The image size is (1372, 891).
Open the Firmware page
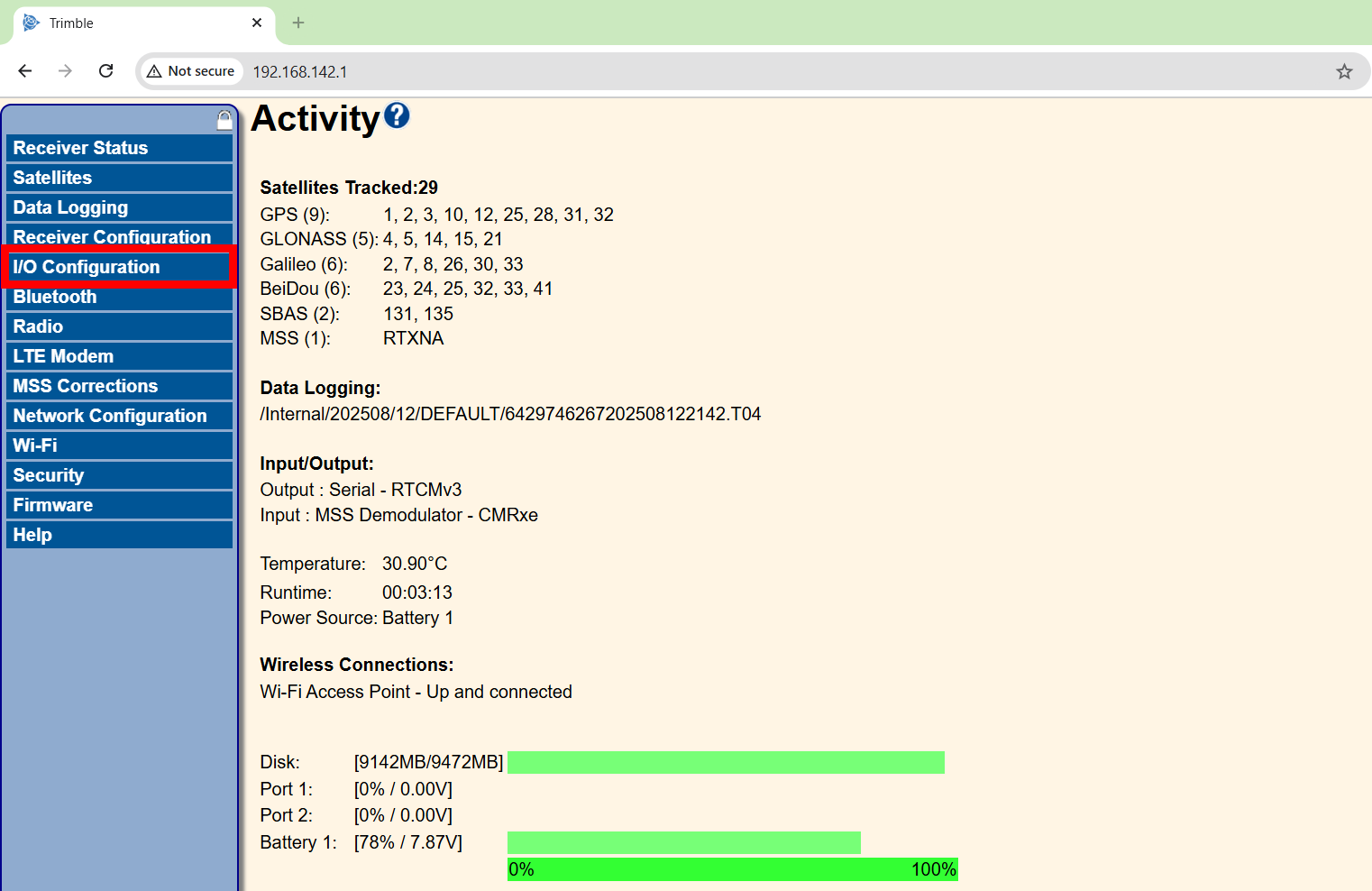point(119,505)
